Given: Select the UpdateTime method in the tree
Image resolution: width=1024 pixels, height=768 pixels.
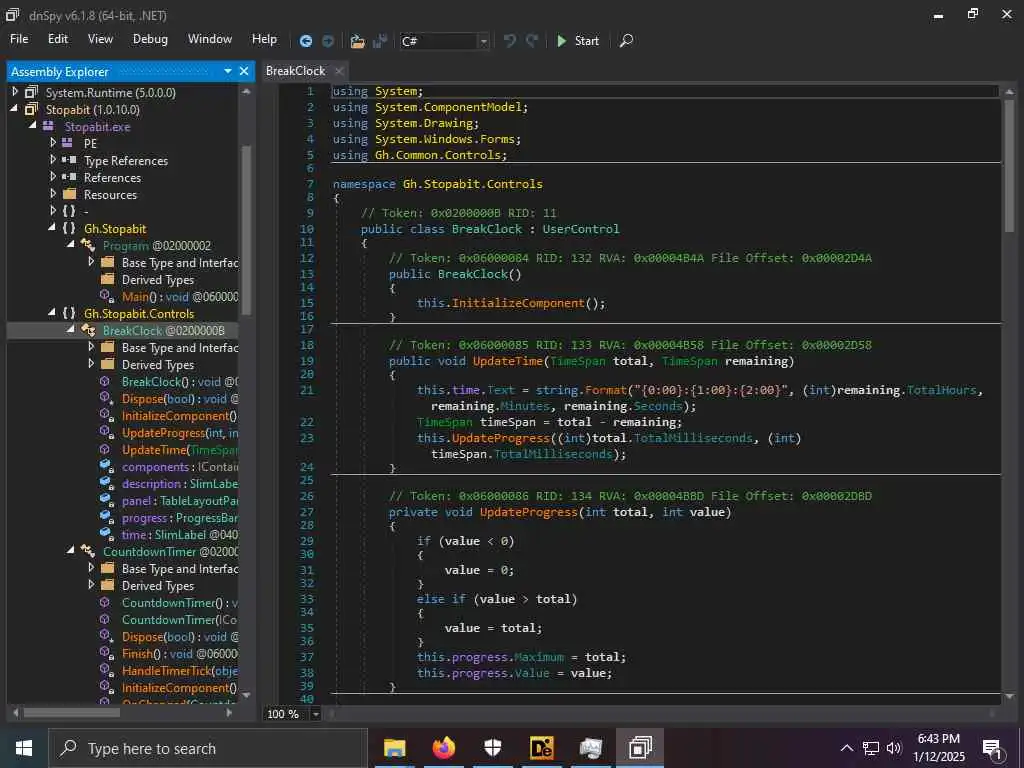Looking at the screenshot, I should [180, 449].
